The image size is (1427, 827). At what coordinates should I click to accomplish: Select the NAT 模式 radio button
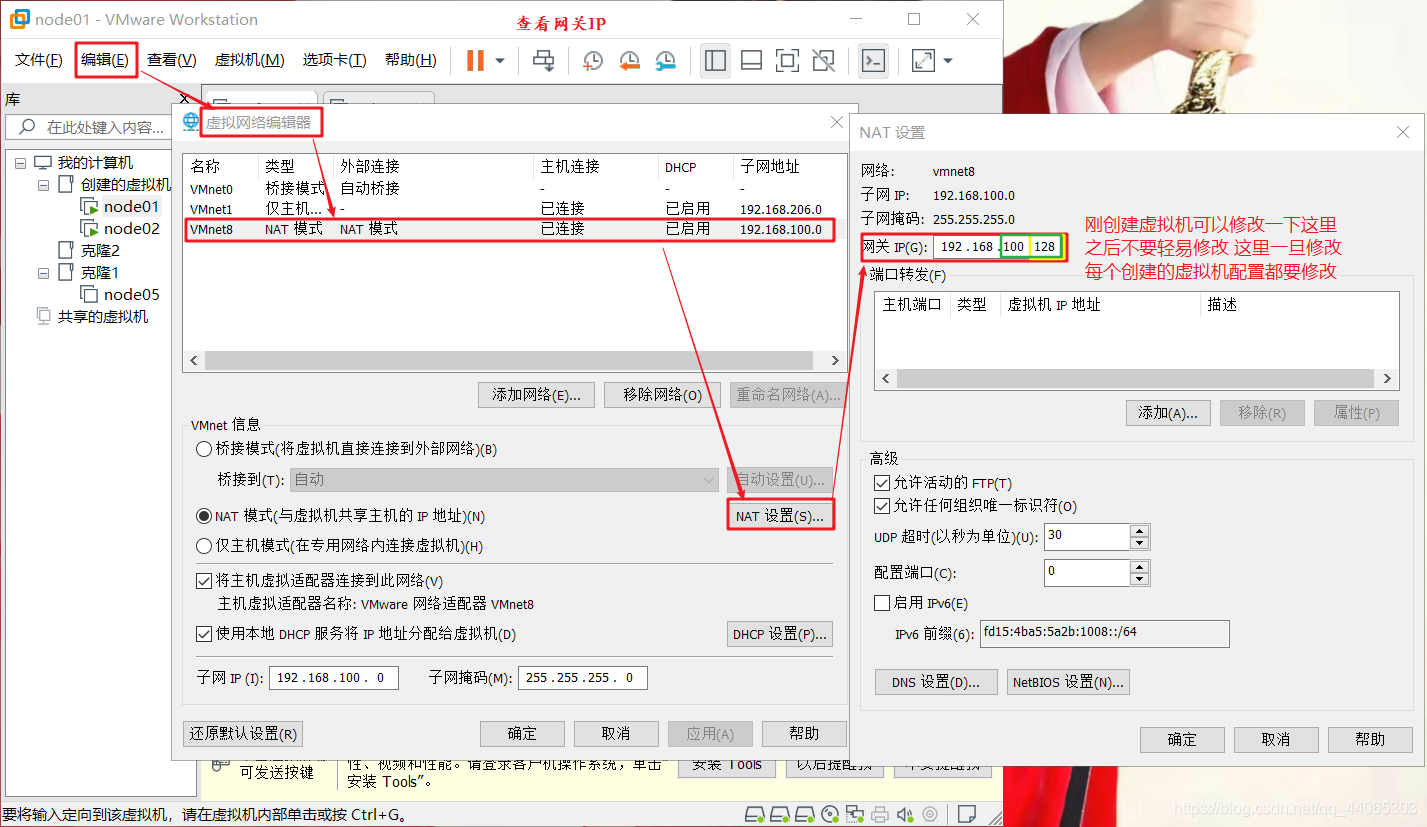tap(204, 517)
